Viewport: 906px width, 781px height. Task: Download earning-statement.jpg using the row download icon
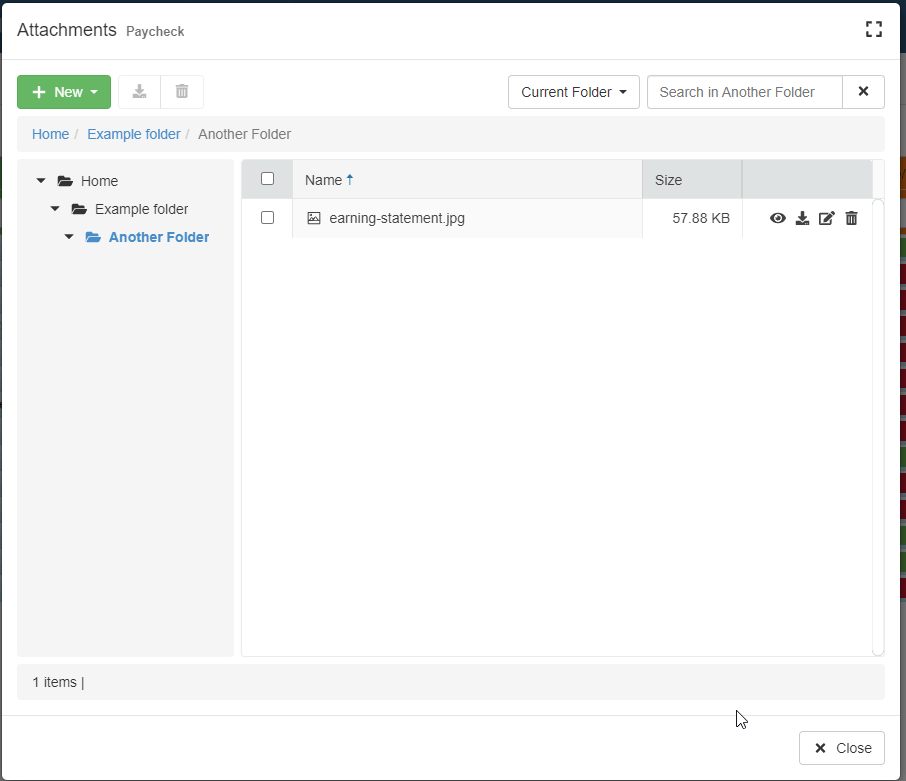[802, 218]
